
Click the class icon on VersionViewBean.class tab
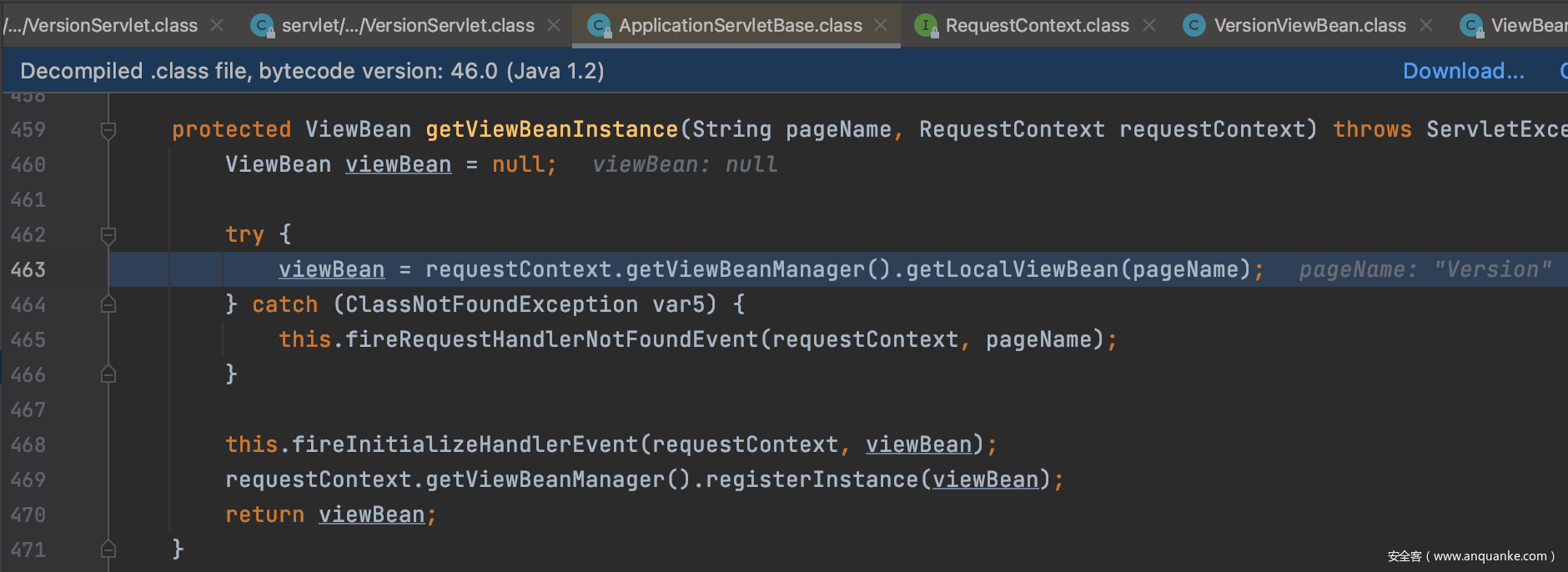[1194, 26]
